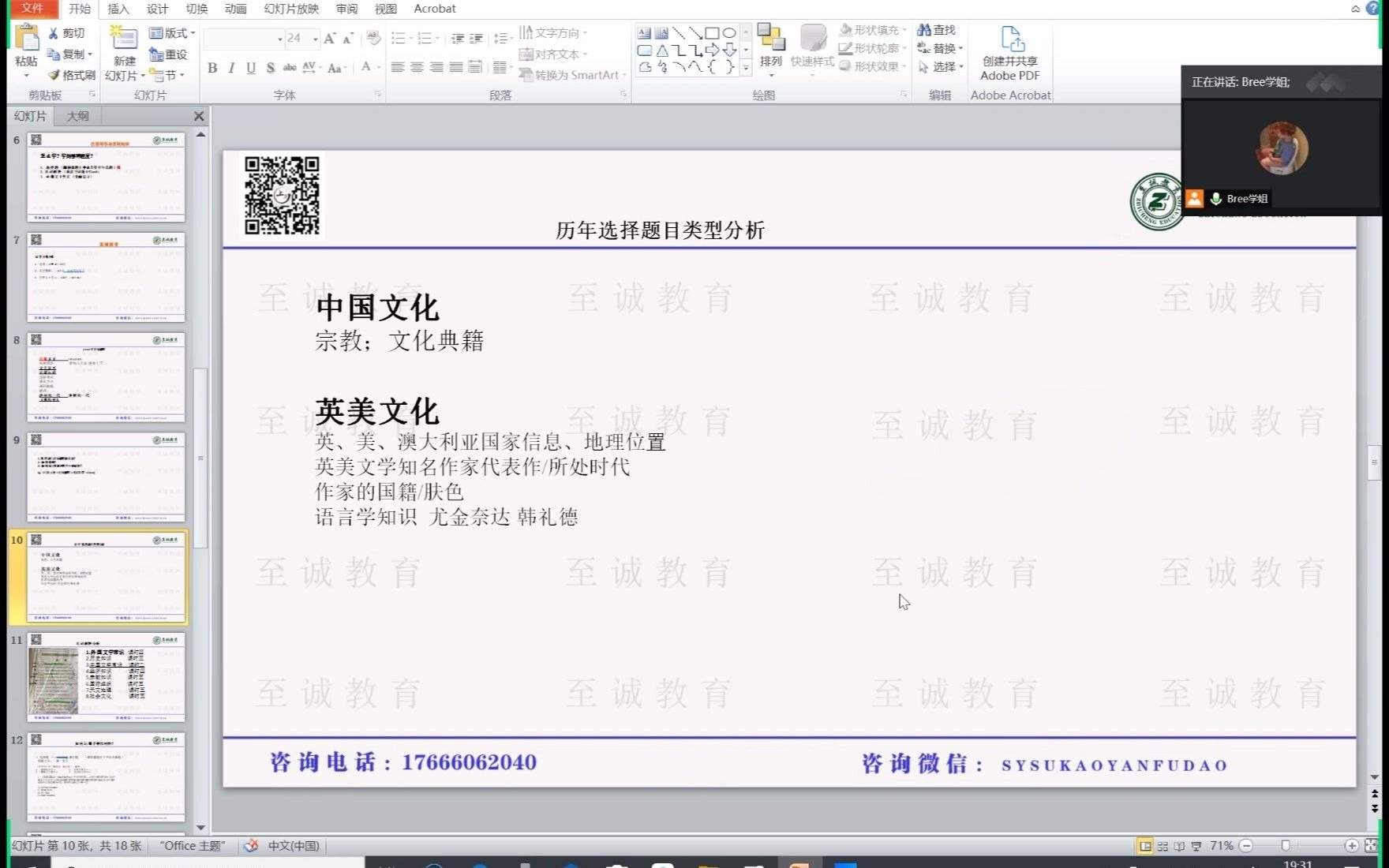Click Create and Share Adobe PDF button

(x=1010, y=53)
